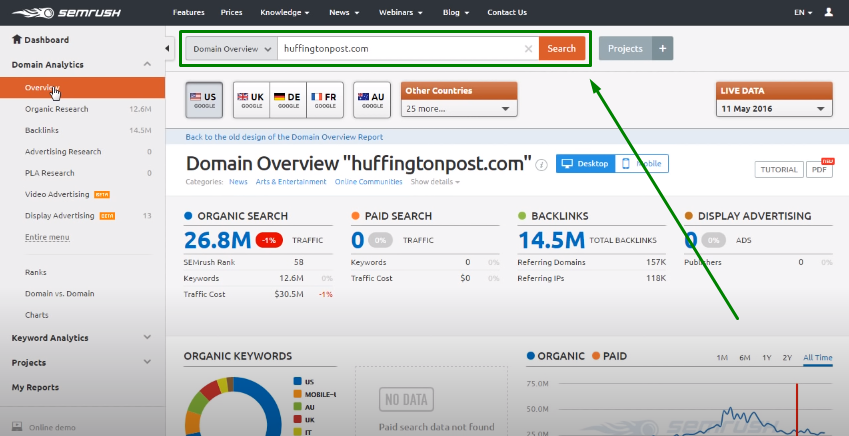The height and width of the screenshot is (436, 849).
Task: Click the domain search input field
Action: point(400,48)
